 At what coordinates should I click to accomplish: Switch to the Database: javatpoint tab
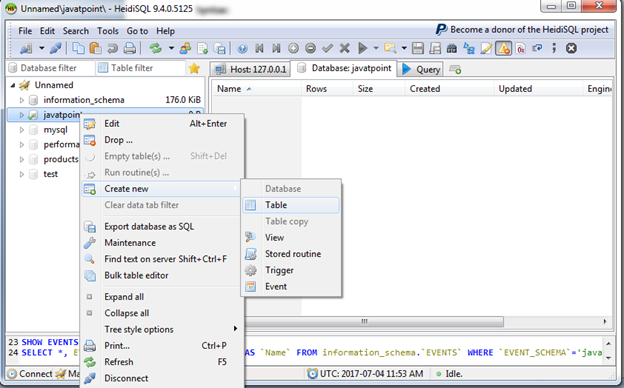pyautogui.click(x=345, y=68)
